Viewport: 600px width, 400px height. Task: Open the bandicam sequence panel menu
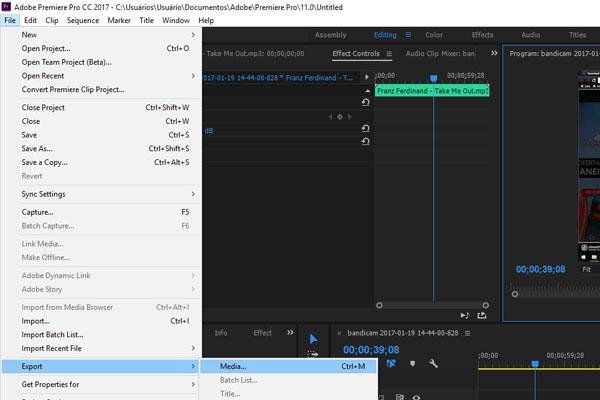(468, 333)
